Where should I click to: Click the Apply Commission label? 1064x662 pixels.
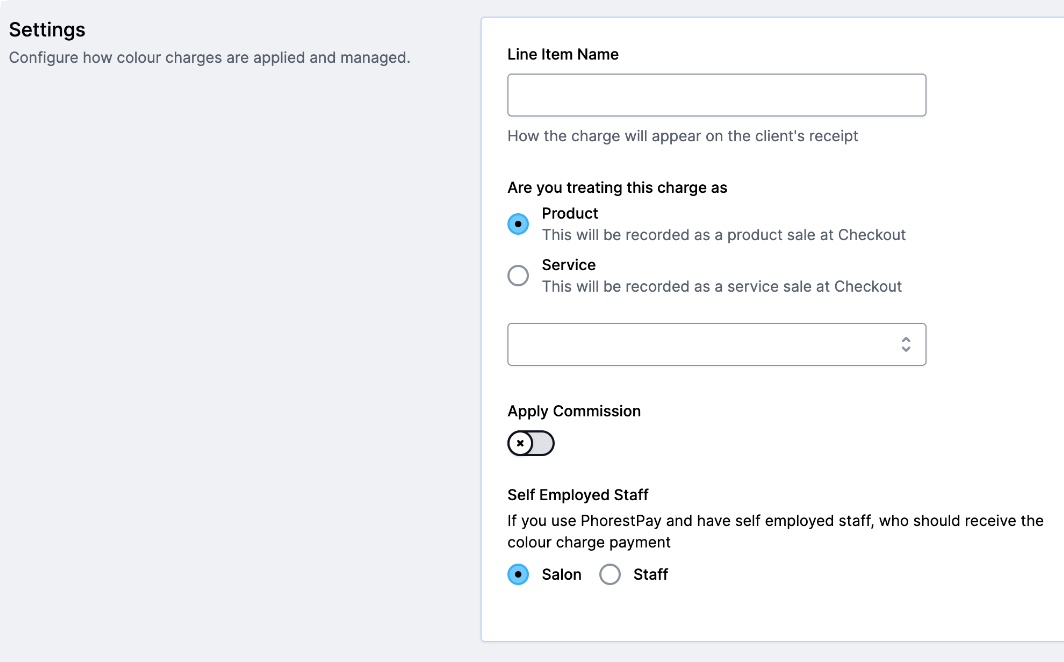click(x=574, y=411)
